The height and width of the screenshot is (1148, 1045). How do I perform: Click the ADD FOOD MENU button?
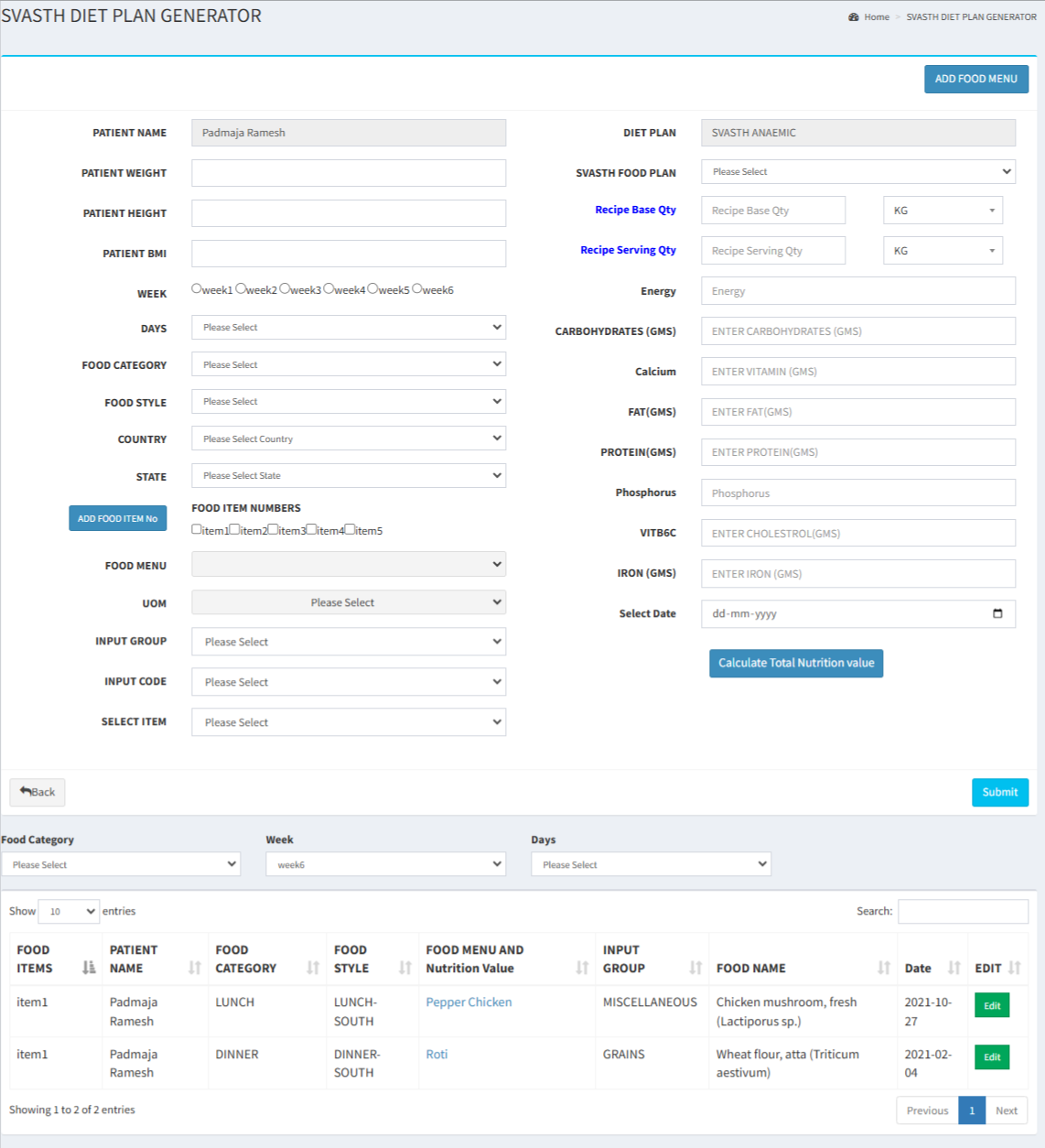coord(976,79)
